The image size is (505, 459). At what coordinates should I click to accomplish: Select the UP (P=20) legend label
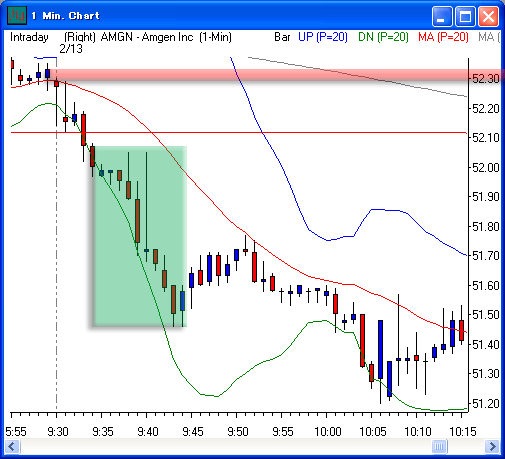coord(323,37)
